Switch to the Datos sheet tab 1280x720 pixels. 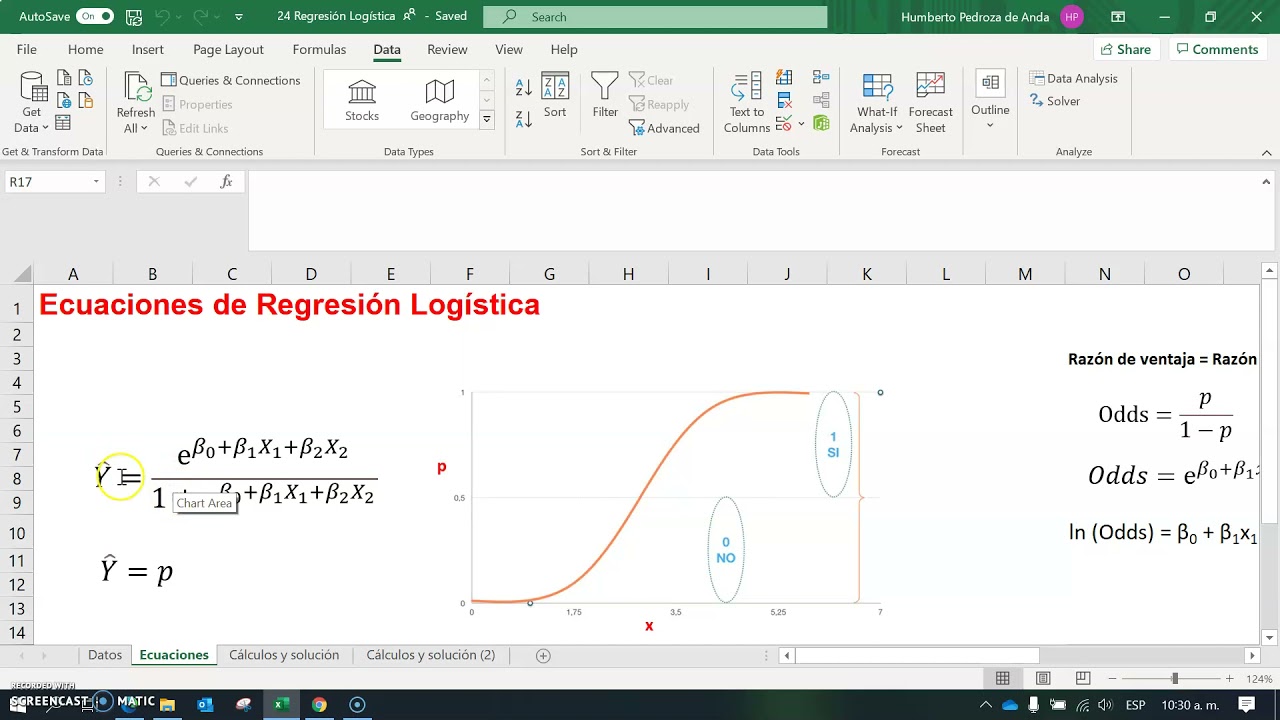tap(105, 655)
